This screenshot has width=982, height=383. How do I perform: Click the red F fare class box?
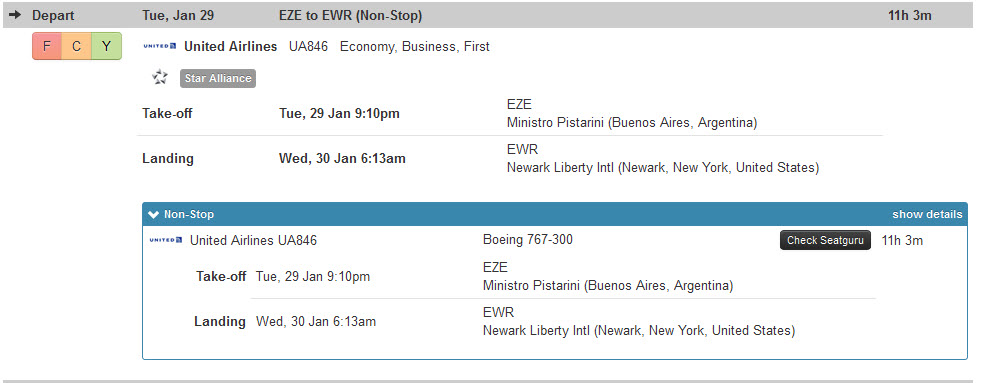48,46
